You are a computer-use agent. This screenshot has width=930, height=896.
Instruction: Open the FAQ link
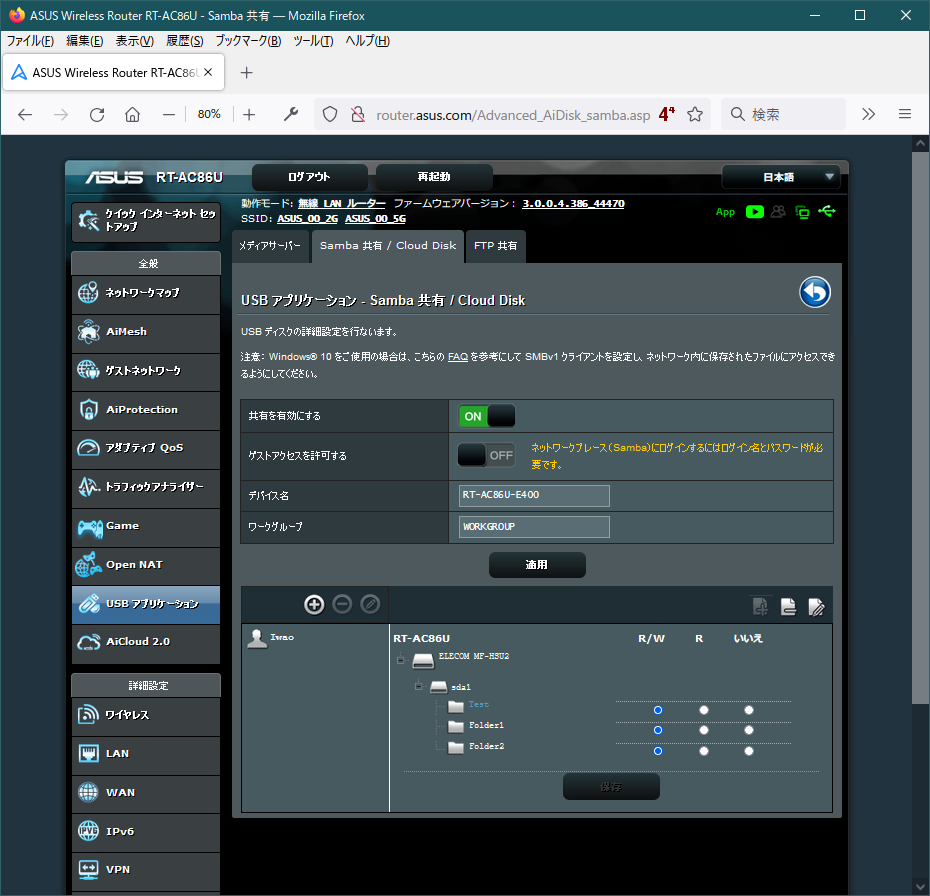point(457,356)
